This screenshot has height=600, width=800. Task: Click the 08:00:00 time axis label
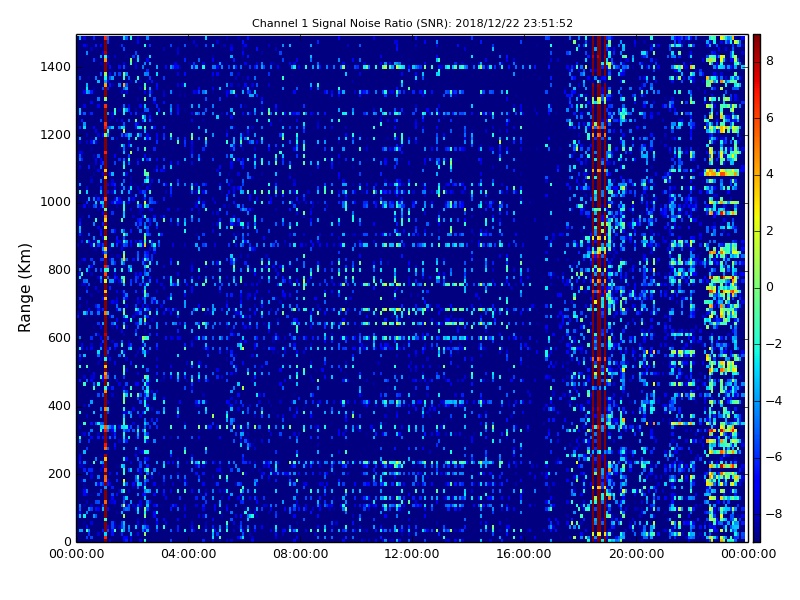click(301, 554)
